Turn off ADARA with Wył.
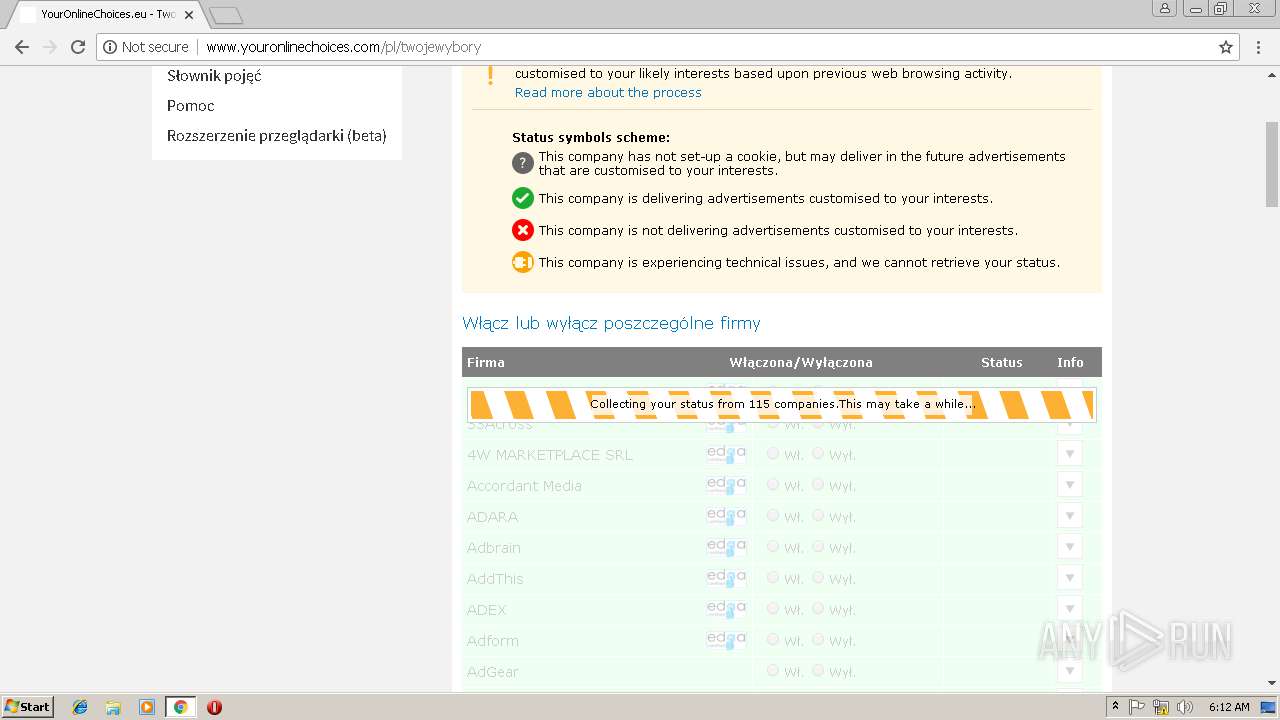 pos(818,515)
